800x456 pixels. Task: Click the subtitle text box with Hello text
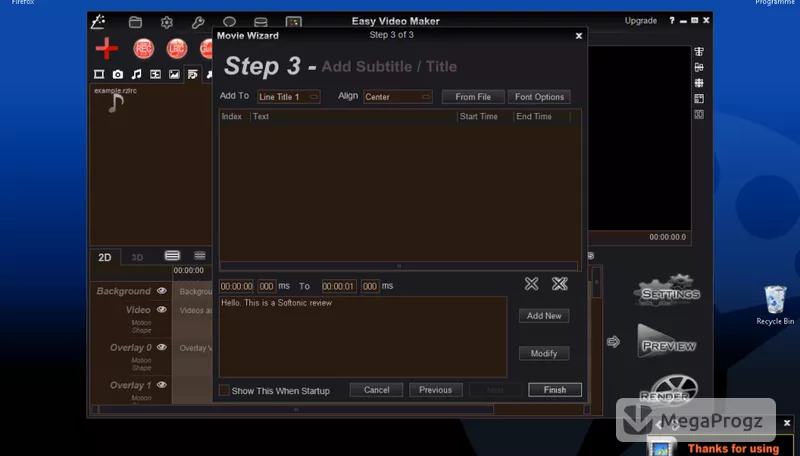(x=363, y=337)
